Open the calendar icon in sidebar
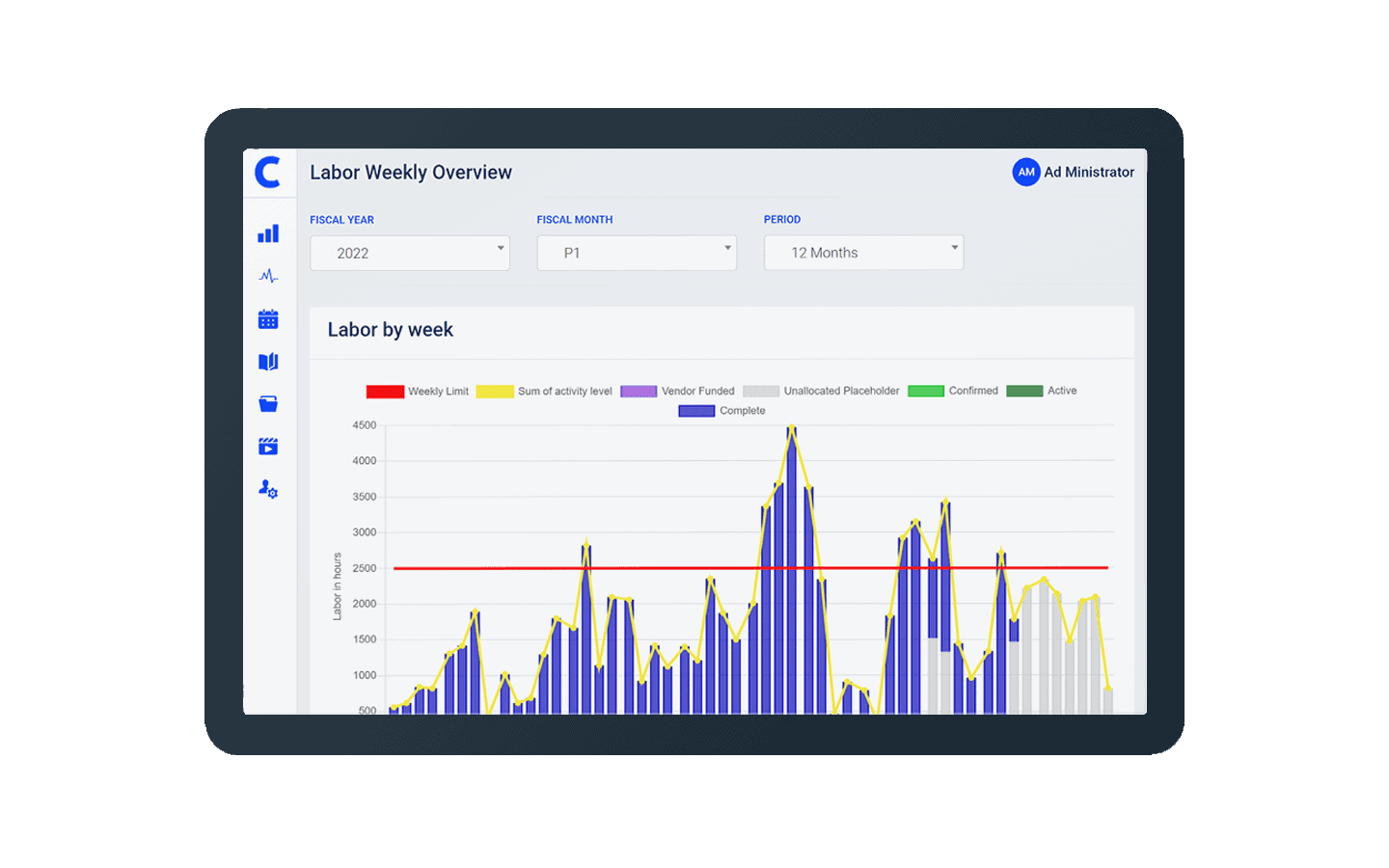The image size is (1389, 868). click(268, 319)
